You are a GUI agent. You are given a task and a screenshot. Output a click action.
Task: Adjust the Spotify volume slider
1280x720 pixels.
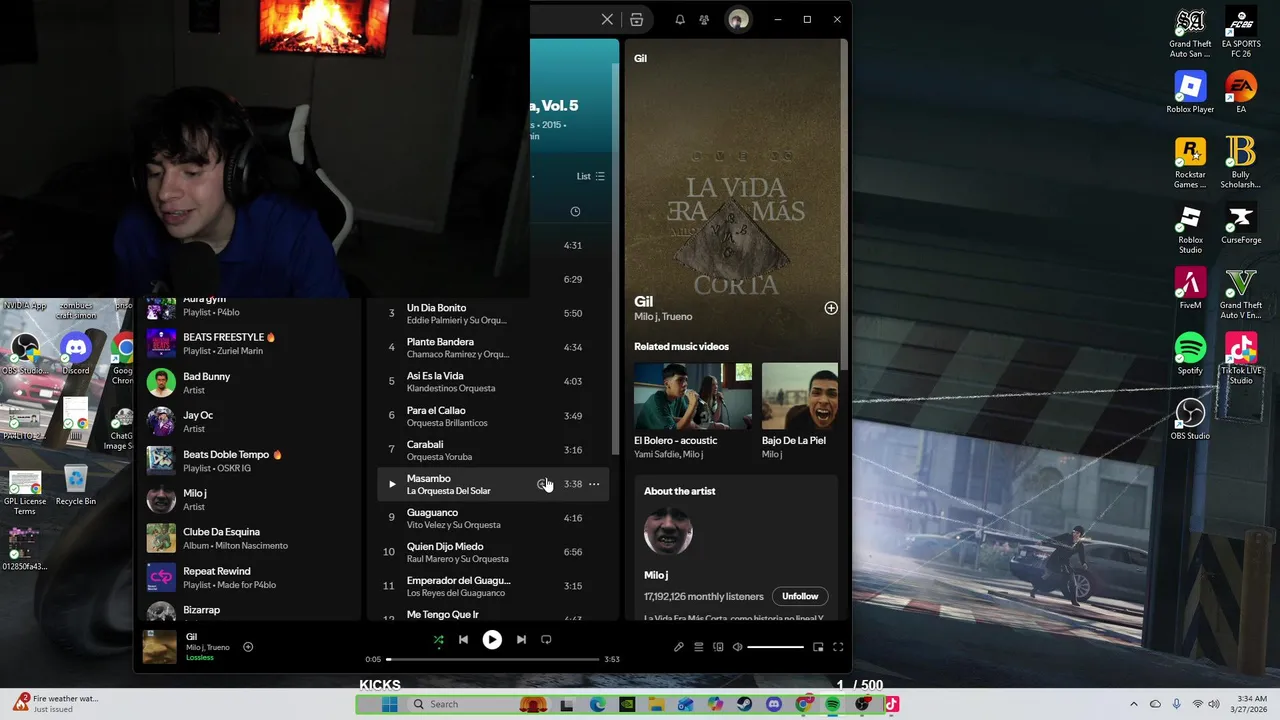coord(775,647)
